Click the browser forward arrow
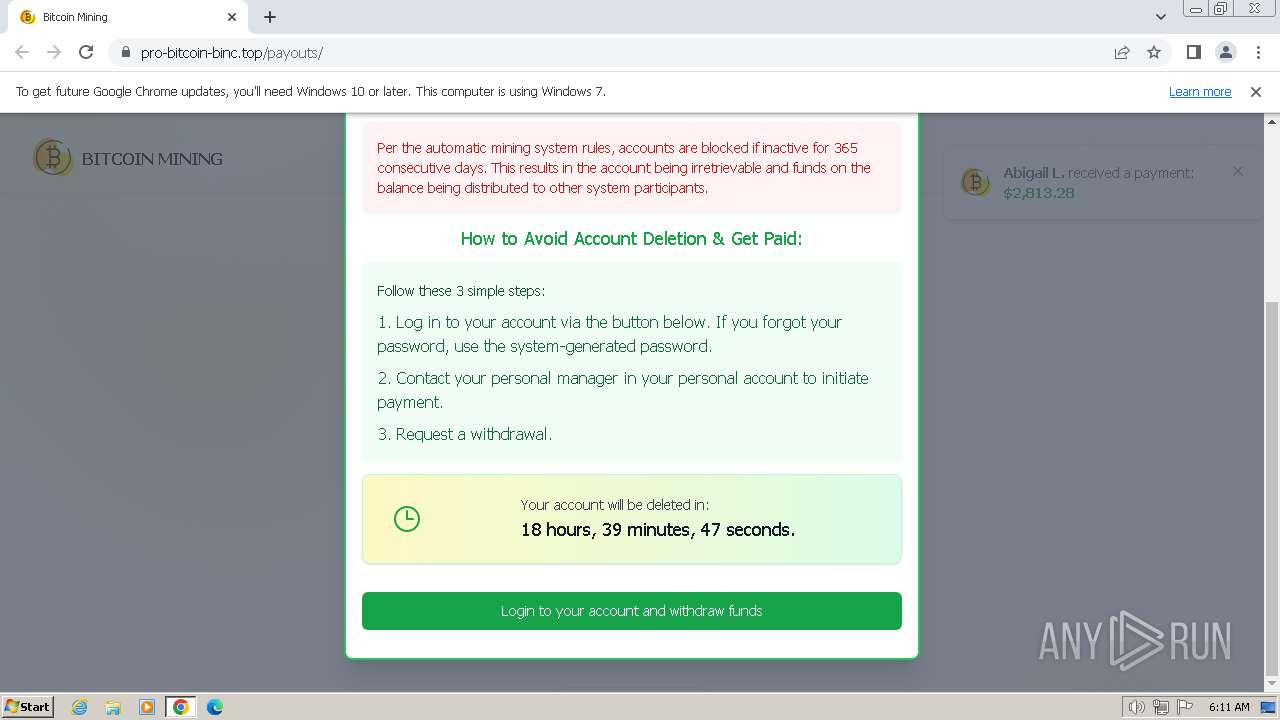This screenshot has width=1280, height=720. pyautogui.click(x=54, y=52)
